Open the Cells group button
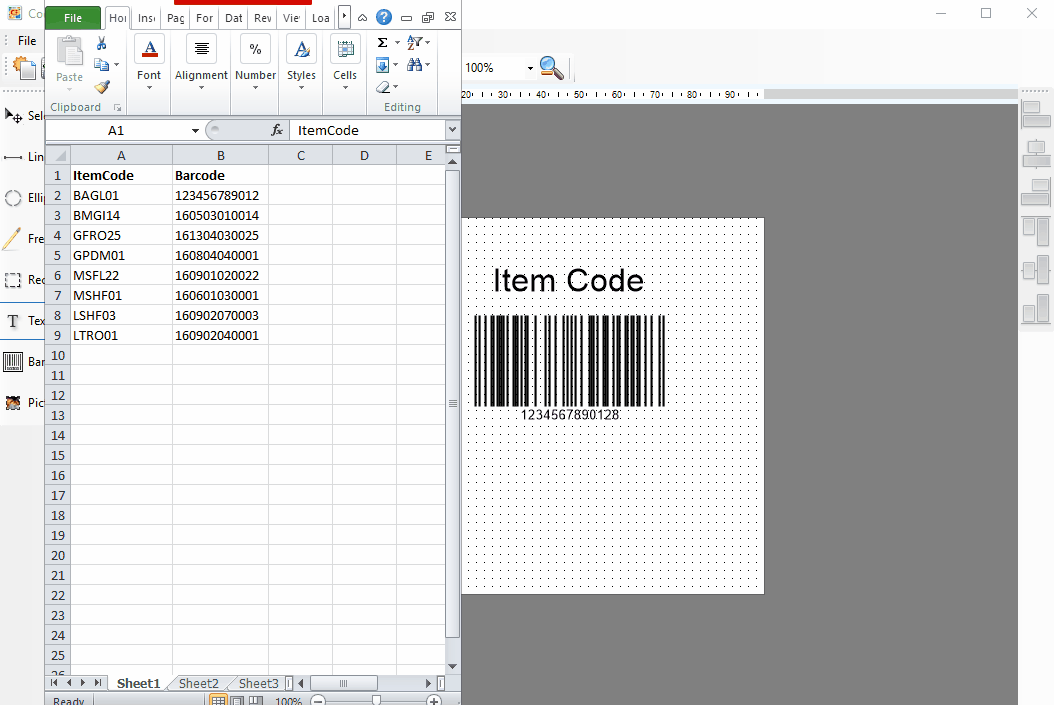The image size is (1054, 705). (345, 63)
